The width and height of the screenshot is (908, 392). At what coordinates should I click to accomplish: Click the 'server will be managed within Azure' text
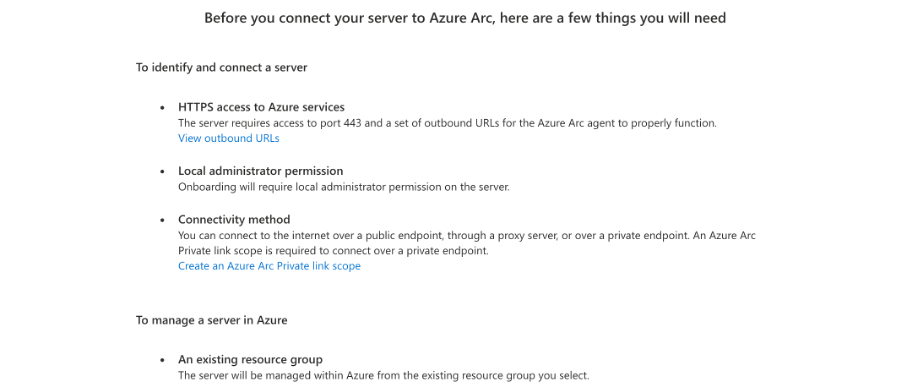(x=383, y=376)
